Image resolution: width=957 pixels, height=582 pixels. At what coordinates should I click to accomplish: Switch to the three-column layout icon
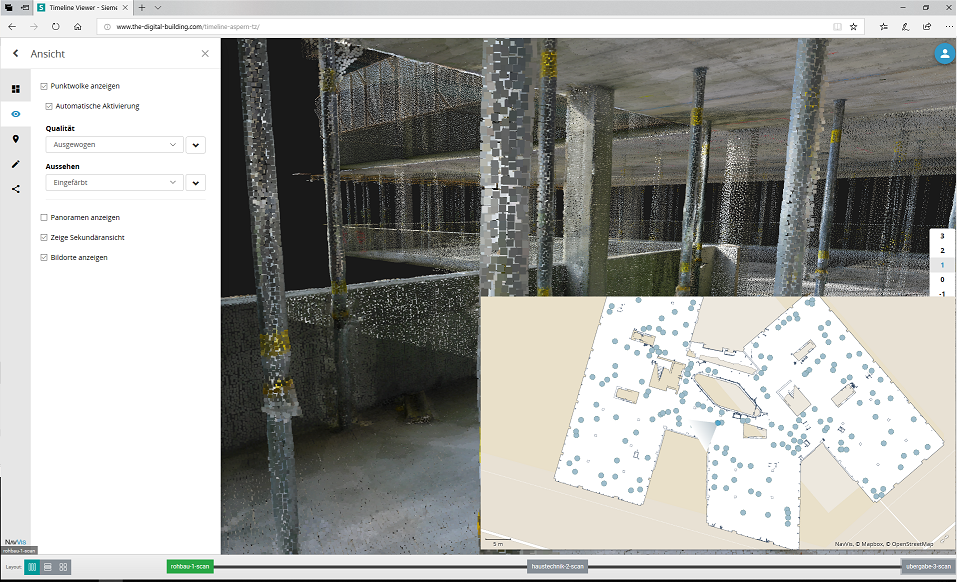(32, 567)
